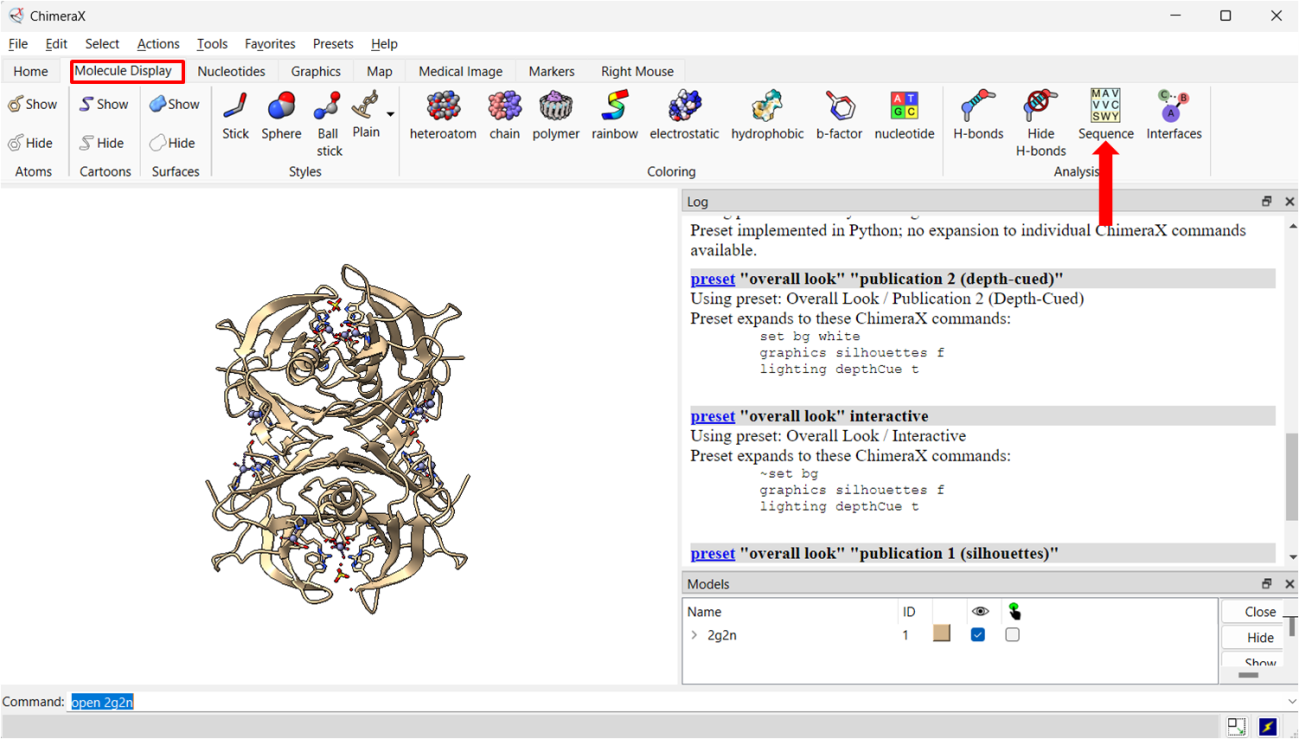Apply rainbow coloring
Viewport: 1299px width, 739px height.
point(615,116)
